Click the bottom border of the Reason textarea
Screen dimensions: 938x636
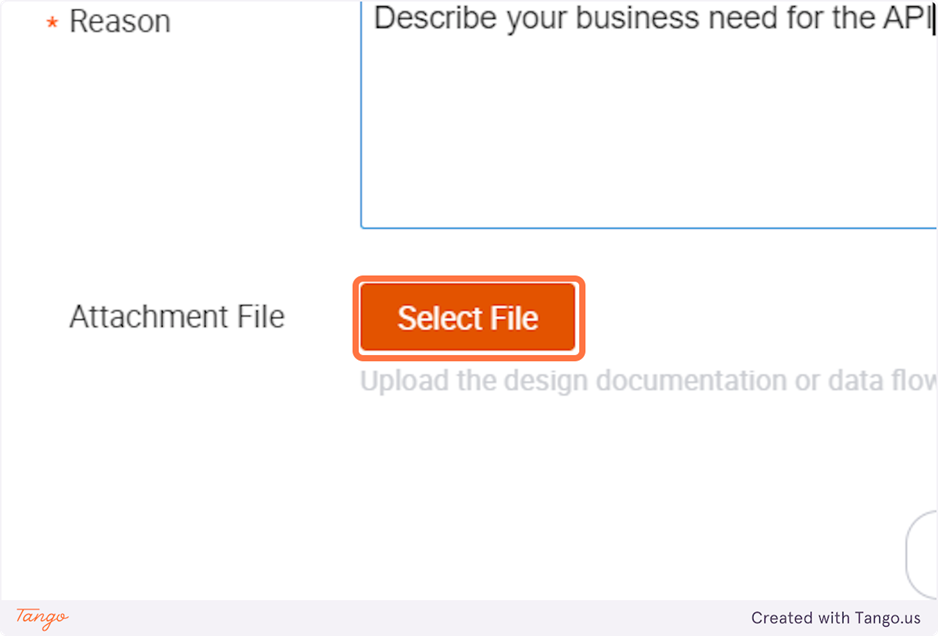point(648,227)
